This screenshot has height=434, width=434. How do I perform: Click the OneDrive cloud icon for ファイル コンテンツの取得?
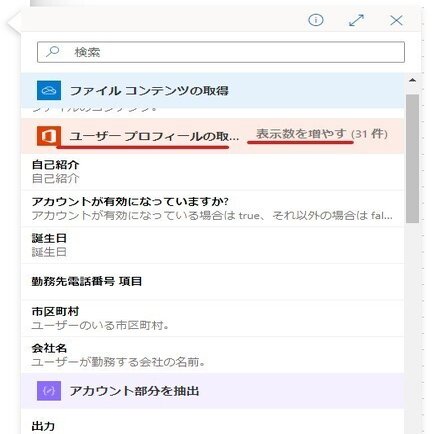point(49,90)
